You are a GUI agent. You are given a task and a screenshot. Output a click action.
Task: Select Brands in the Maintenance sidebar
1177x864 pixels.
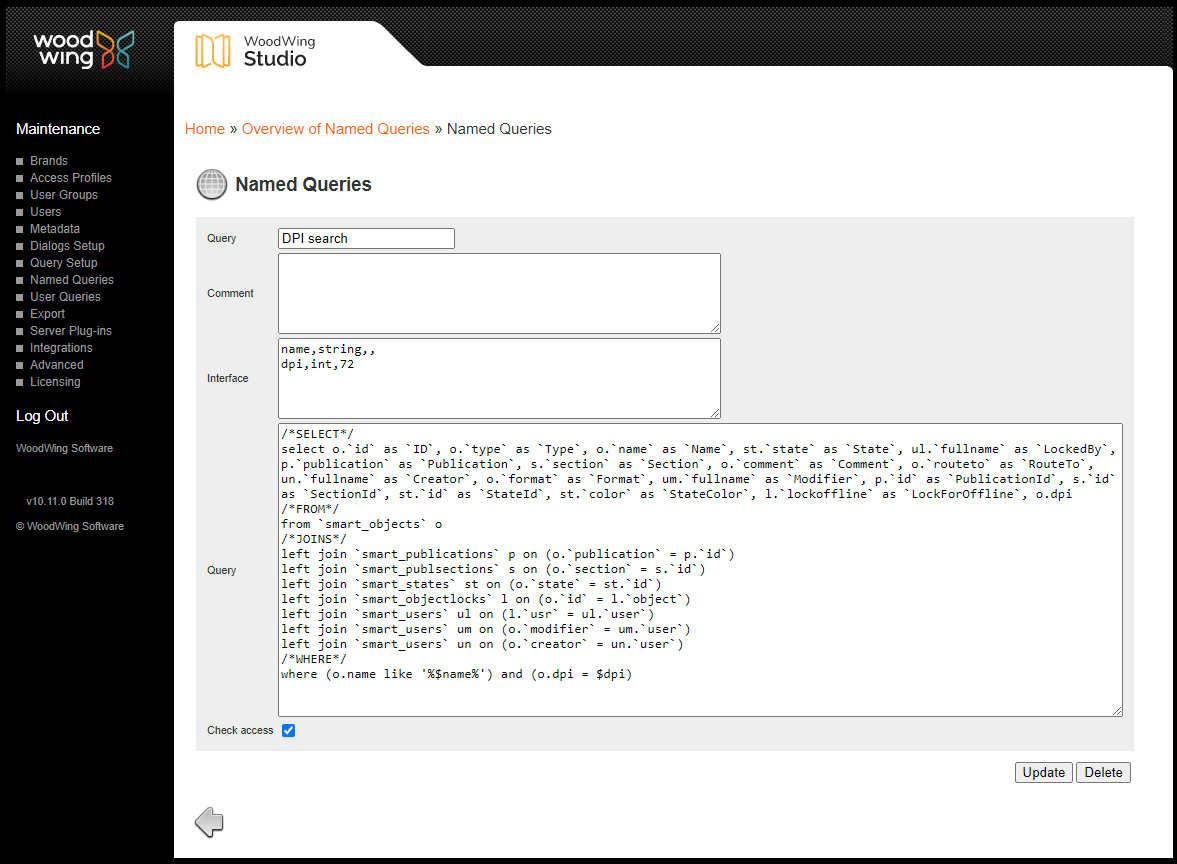[x=48, y=160]
